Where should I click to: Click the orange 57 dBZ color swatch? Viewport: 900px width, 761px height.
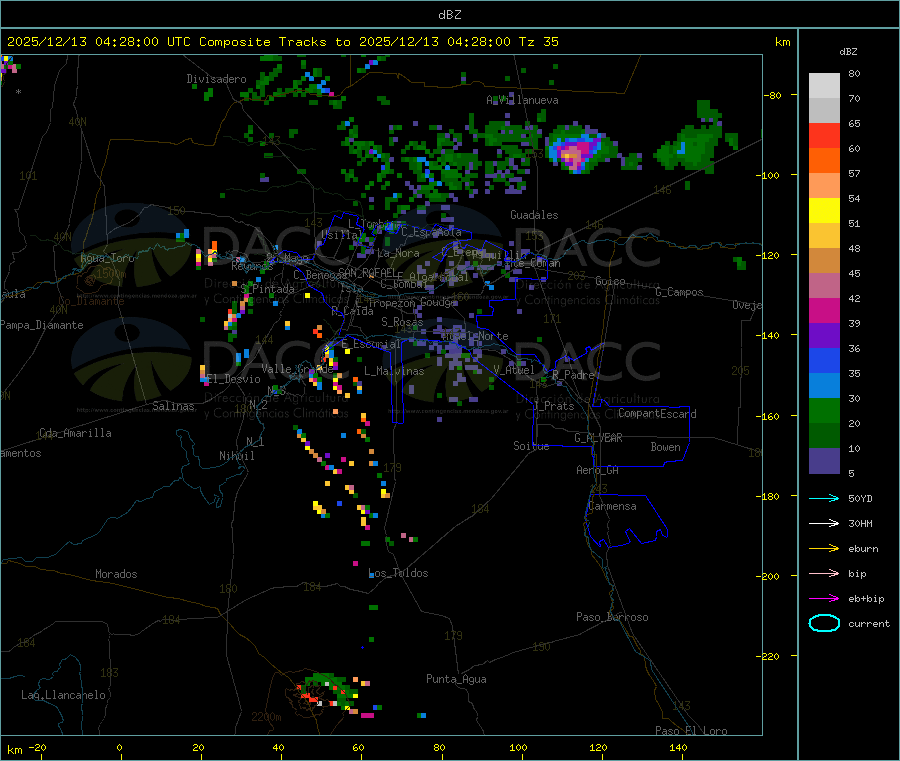[x=824, y=161]
